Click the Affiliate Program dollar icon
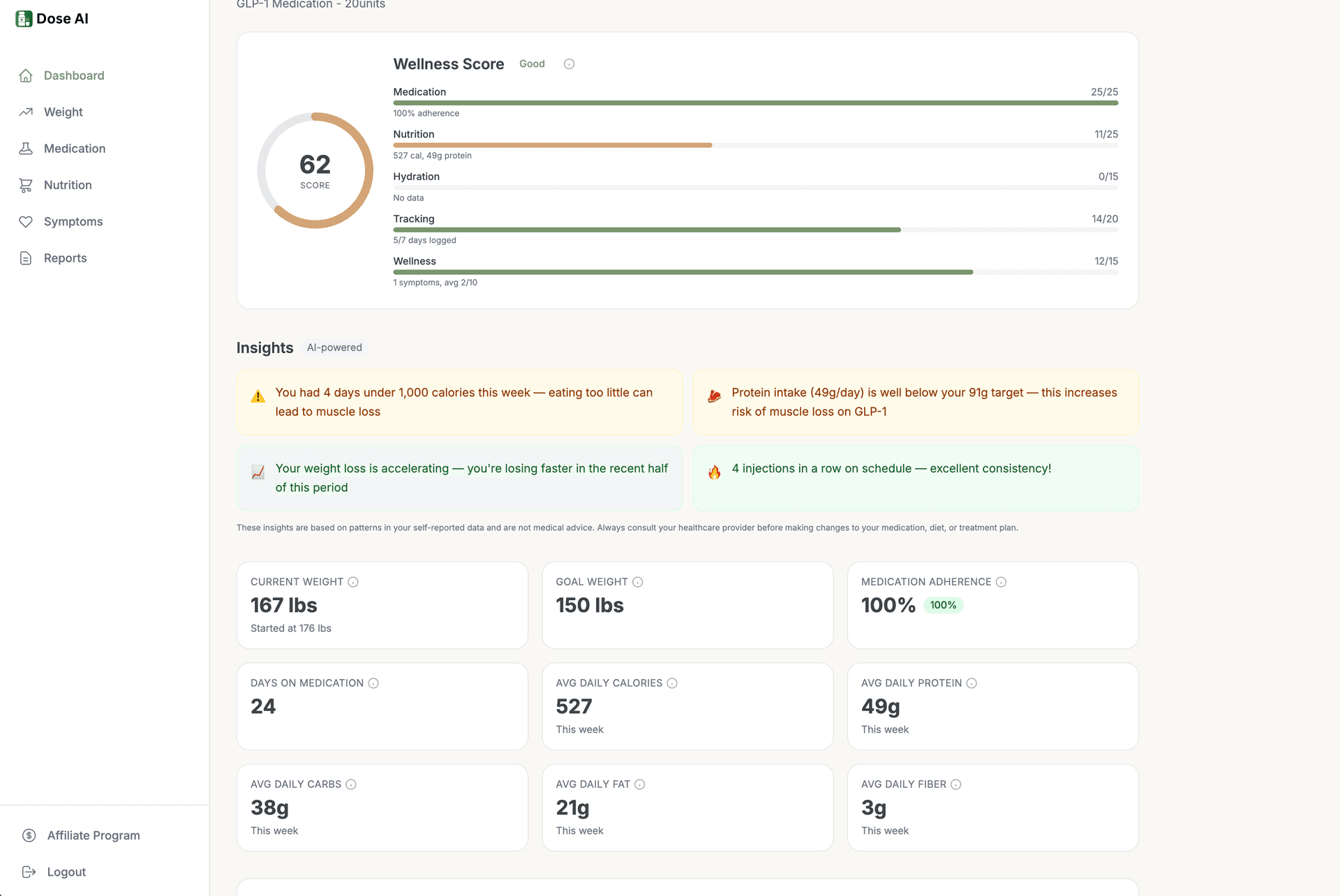Image resolution: width=1340 pixels, height=896 pixels. pos(29,835)
